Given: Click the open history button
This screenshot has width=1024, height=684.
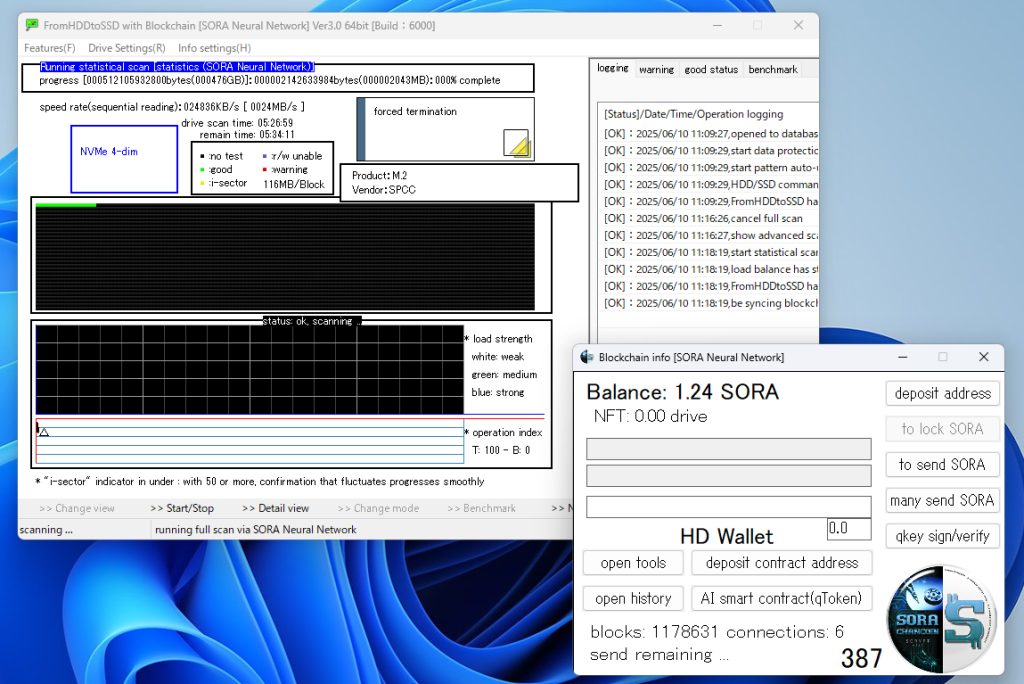Looking at the screenshot, I should coord(633,598).
